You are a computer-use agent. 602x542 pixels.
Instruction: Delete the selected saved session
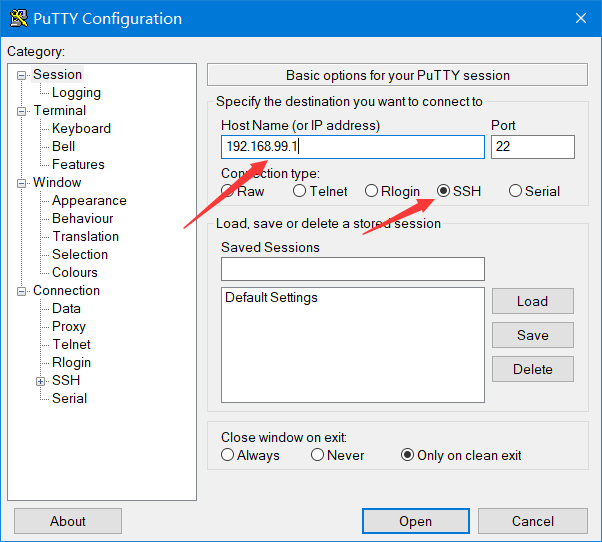tap(533, 369)
